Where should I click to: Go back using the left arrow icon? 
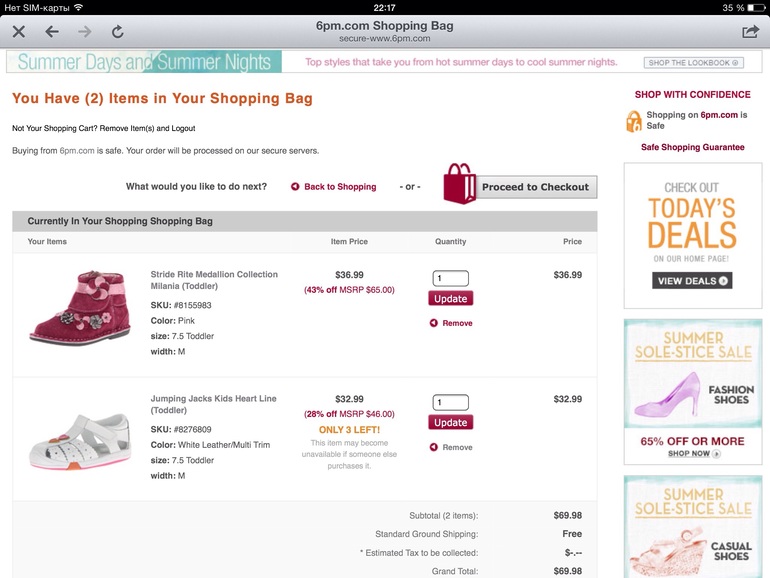pos(52,32)
